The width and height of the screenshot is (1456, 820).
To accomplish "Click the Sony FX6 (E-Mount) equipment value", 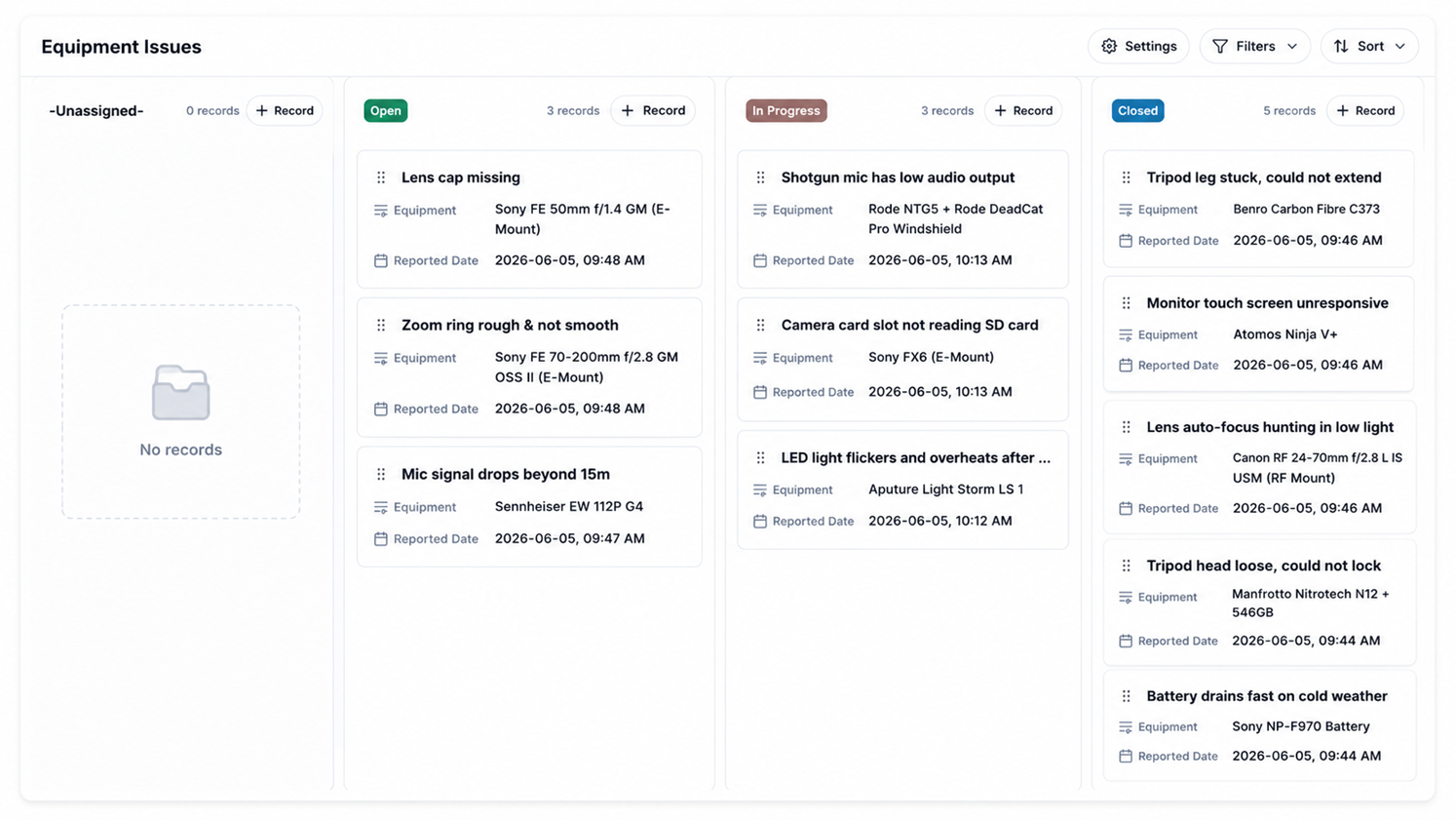I will pyautogui.click(x=932, y=358).
